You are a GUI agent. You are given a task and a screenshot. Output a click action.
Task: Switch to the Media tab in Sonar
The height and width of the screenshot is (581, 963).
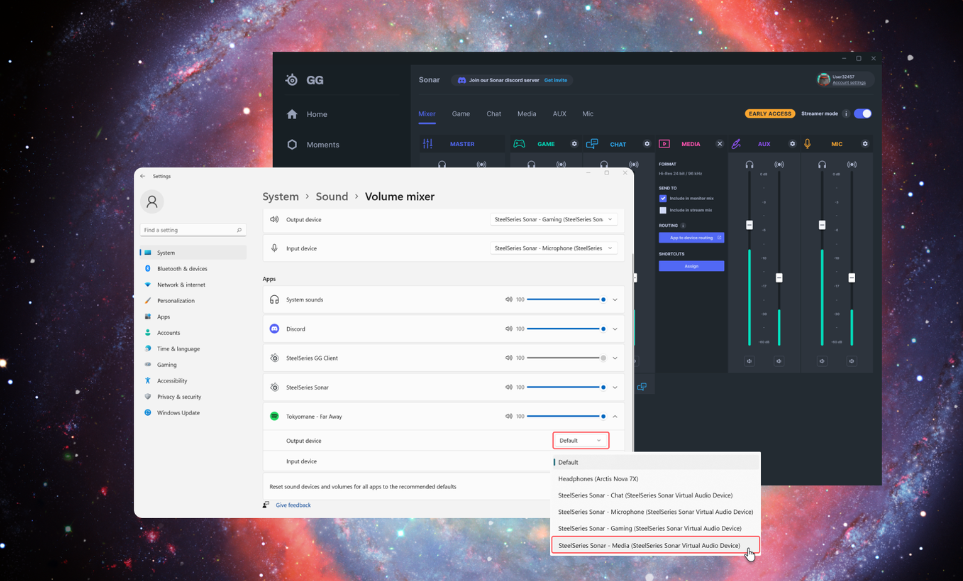click(526, 114)
